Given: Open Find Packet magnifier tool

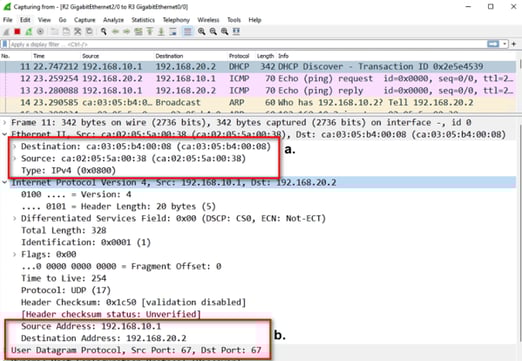Looking at the screenshot, I should (104, 32).
